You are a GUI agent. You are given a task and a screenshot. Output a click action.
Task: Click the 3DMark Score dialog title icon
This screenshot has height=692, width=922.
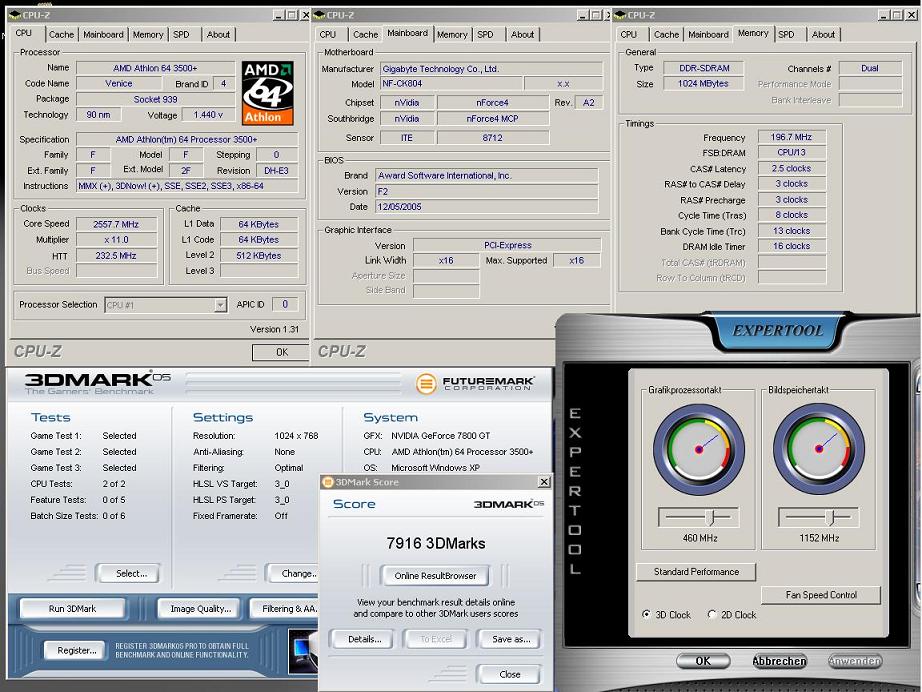[x=328, y=482]
